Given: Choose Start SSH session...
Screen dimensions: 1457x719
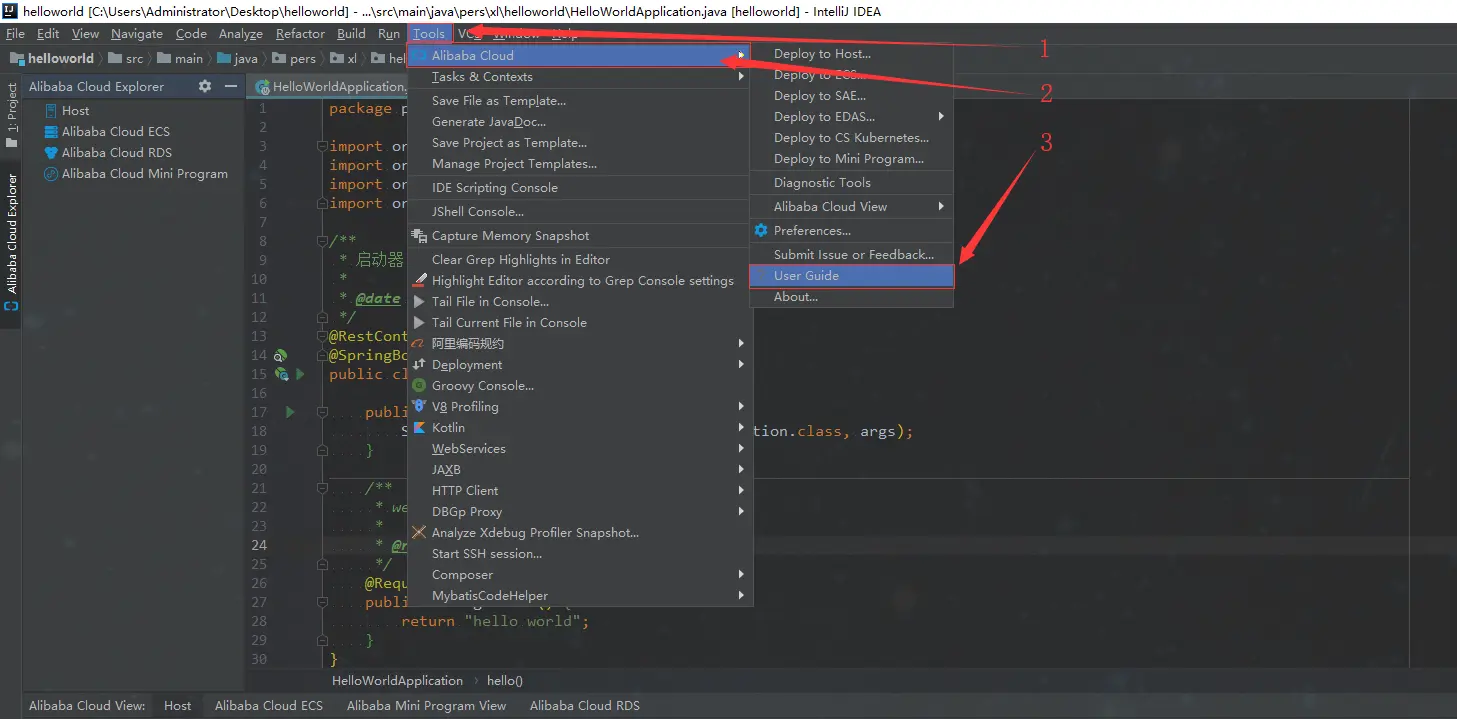Looking at the screenshot, I should 580,553.
